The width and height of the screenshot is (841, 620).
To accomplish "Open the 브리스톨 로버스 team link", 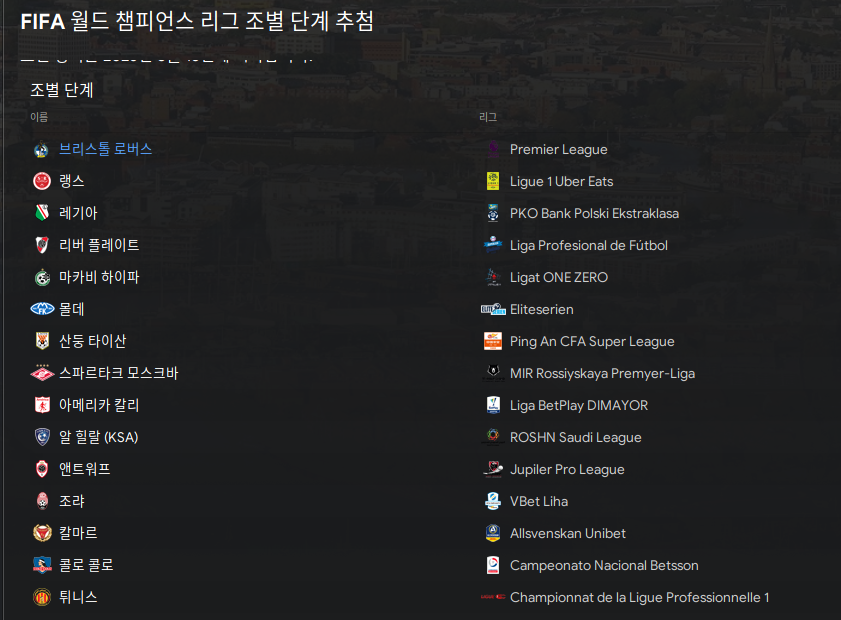I will pos(106,149).
